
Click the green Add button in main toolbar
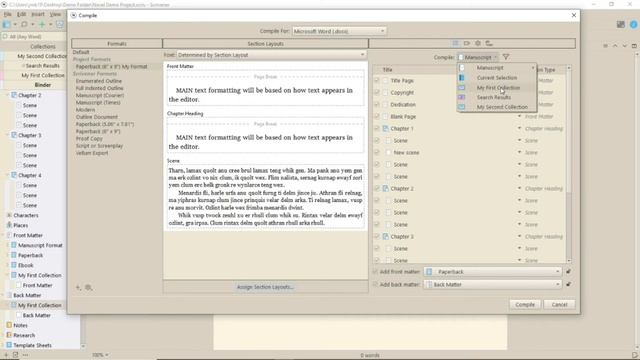[42, 24]
